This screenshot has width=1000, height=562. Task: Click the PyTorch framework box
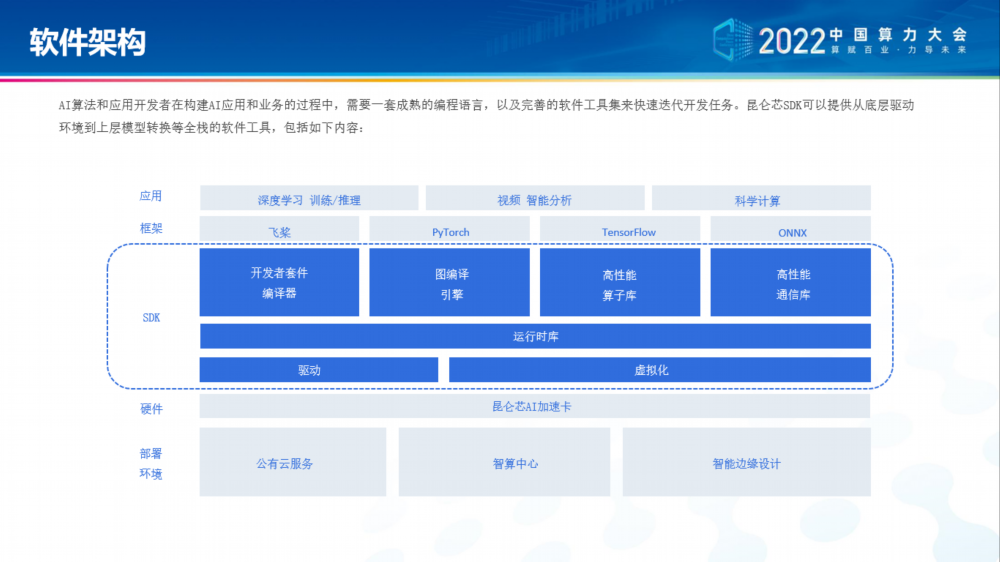coord(450,229)
